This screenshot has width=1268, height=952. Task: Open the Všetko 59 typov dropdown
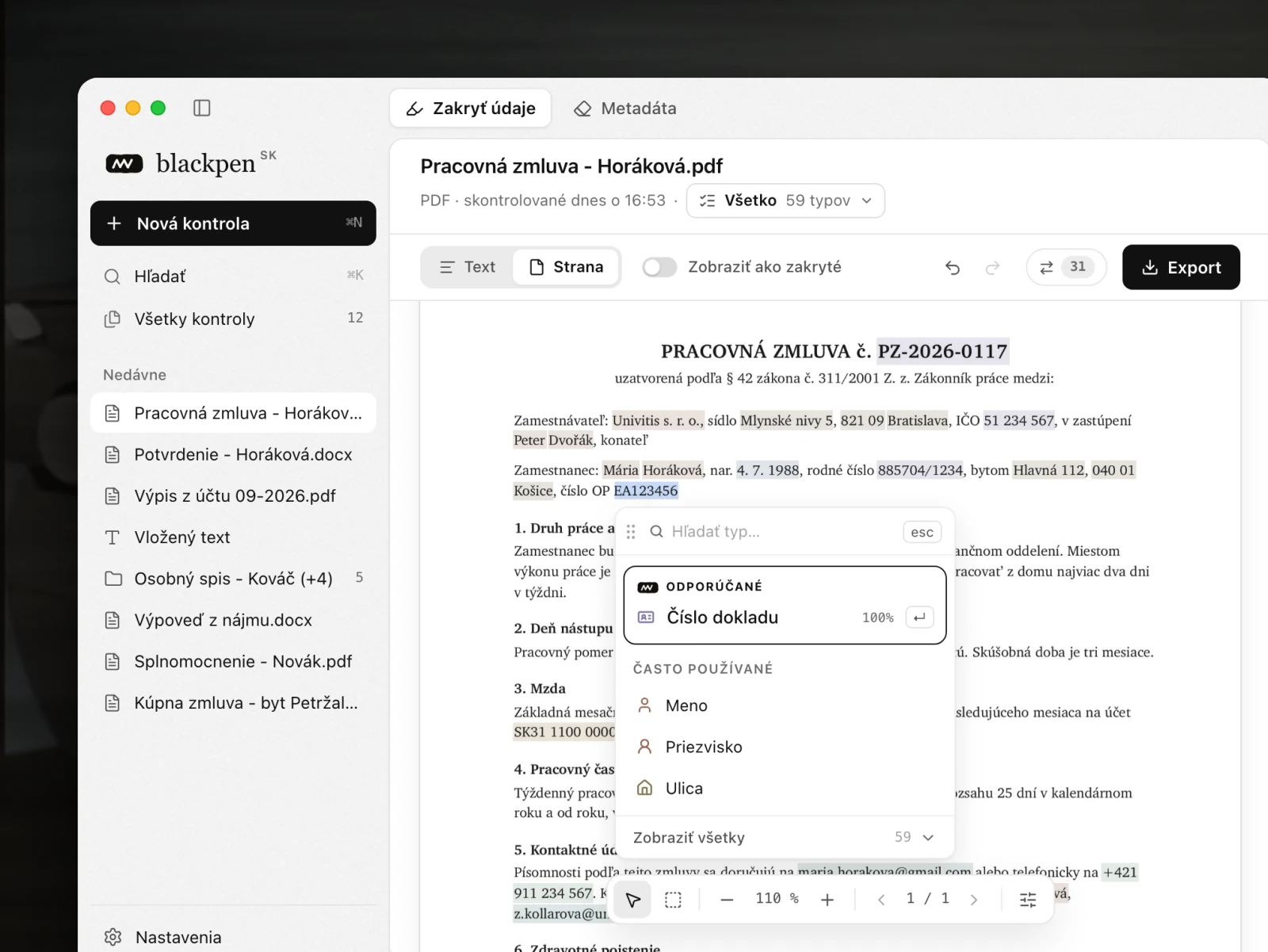click(785, 201)
